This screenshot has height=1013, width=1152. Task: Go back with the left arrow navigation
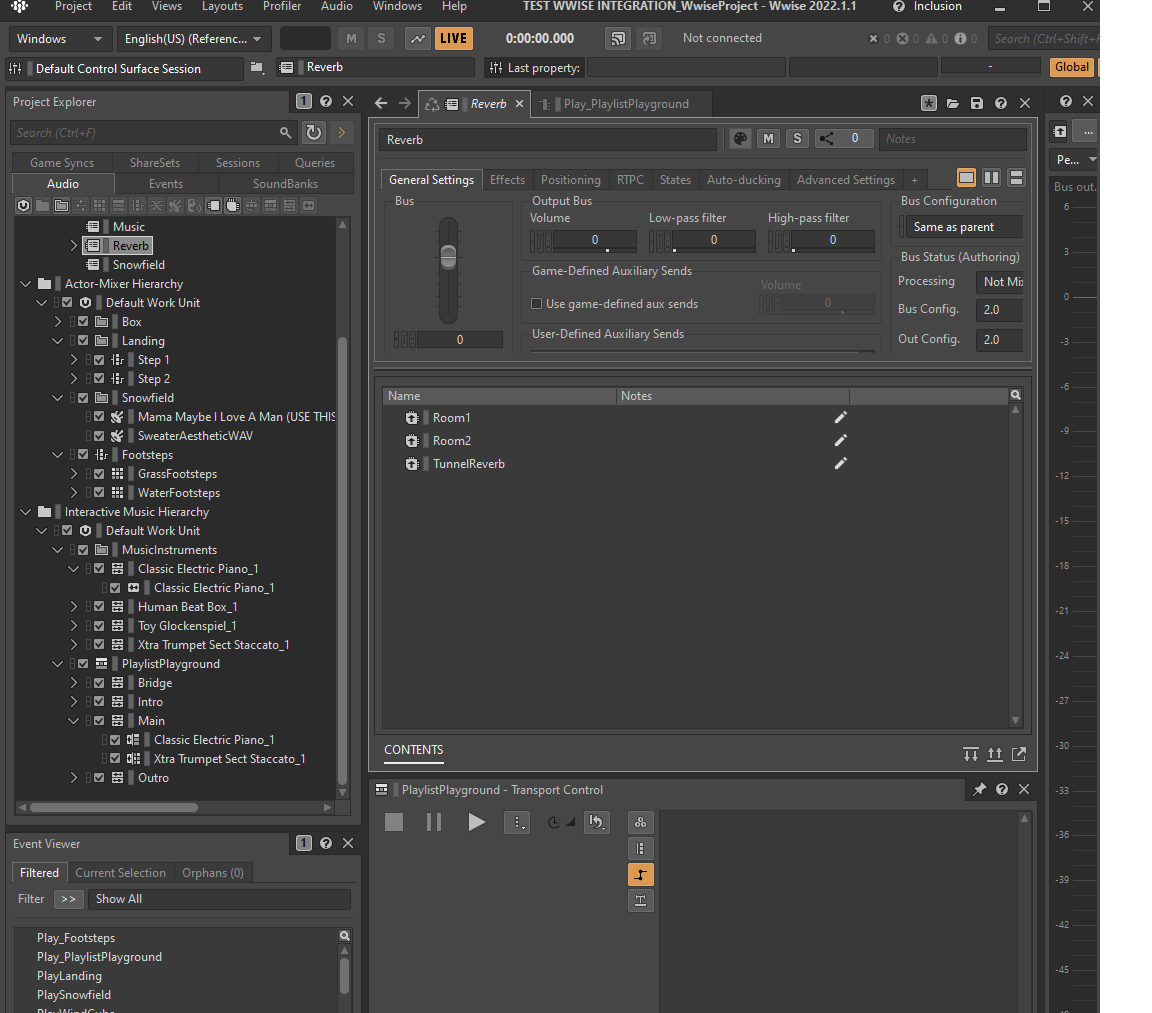[x=381, y=104]
